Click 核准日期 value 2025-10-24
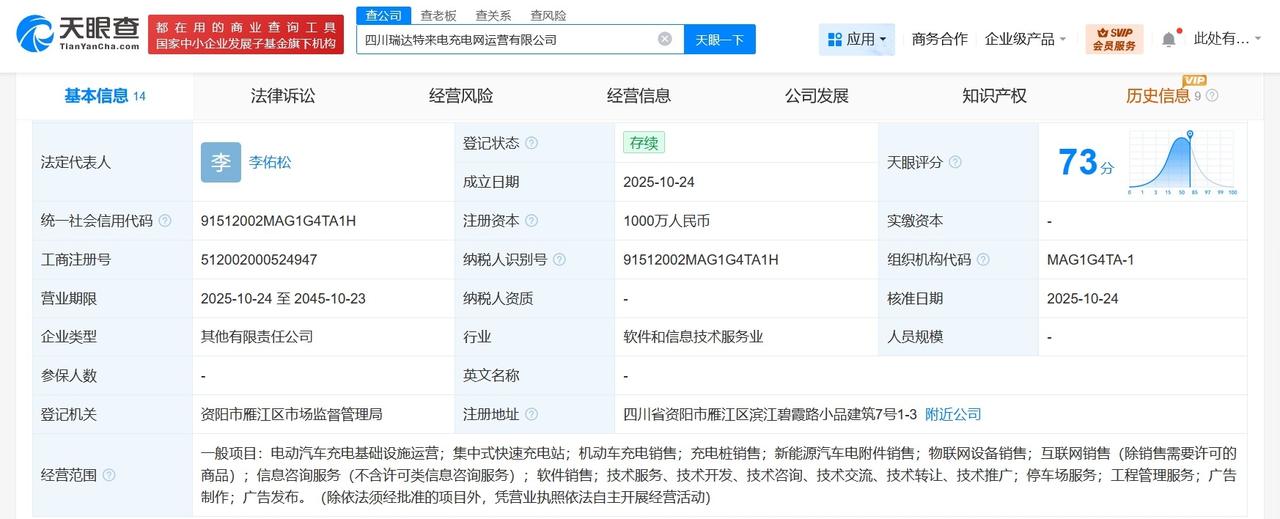This screenshot has width=1280, height=519. coord(1082,298)
